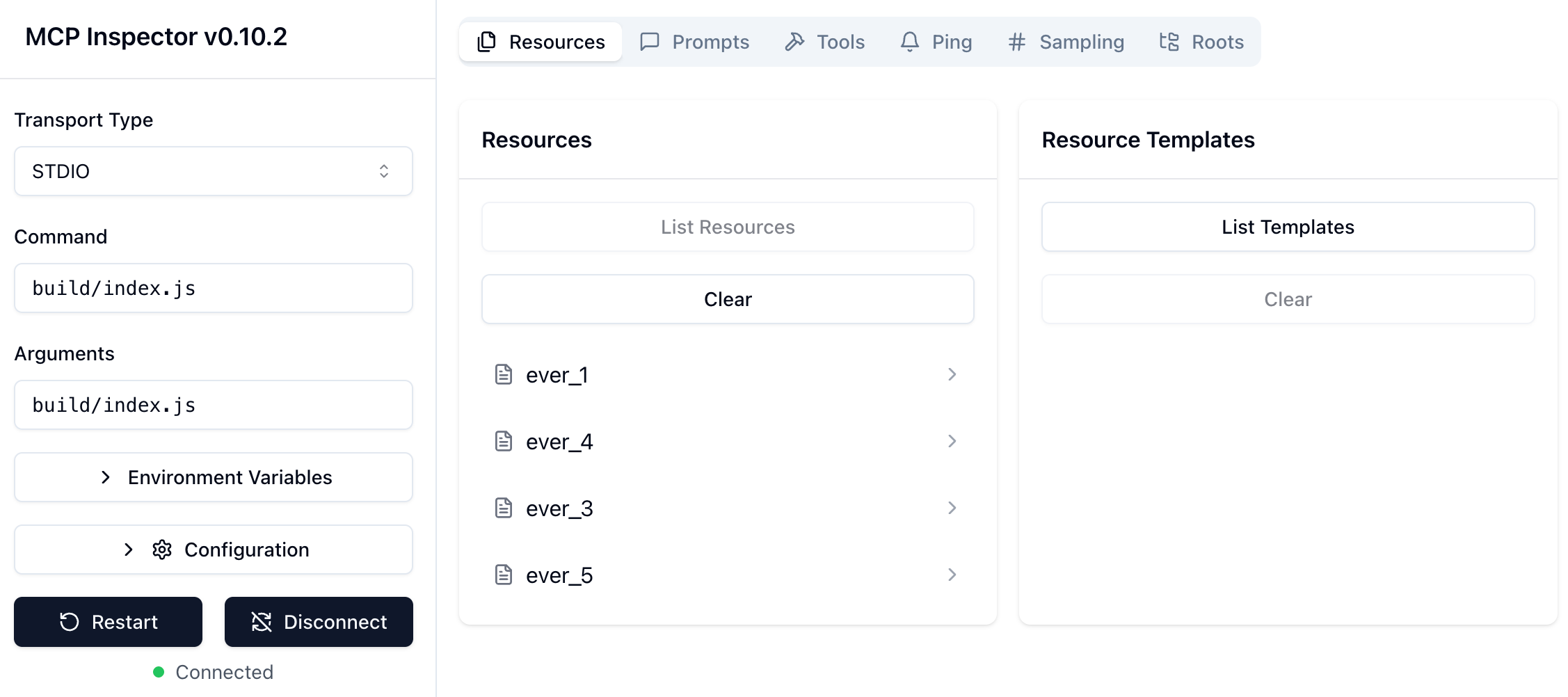Expand the Environment Variables section
Image resolution: width=1568 pixels, height=697 pixels.
point(213,477)
